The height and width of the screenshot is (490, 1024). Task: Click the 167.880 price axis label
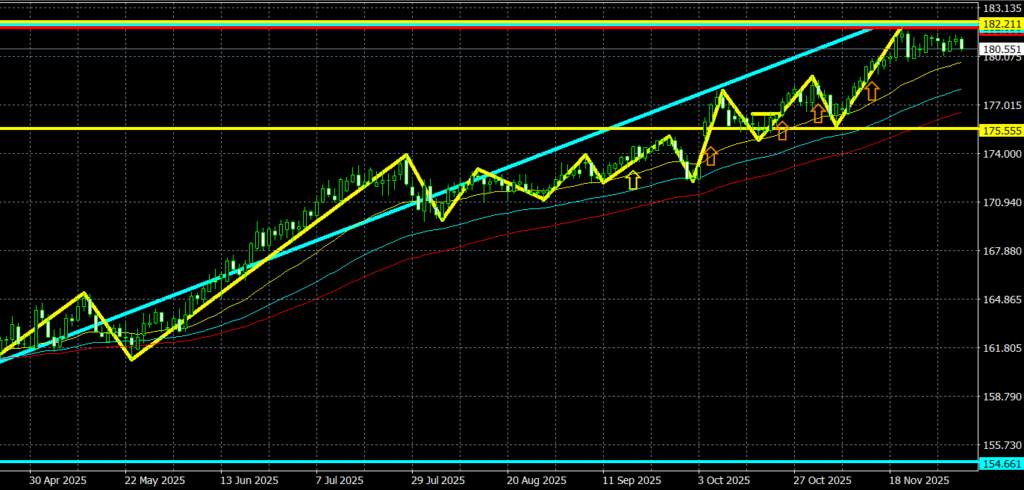pyautogui.click(x=1000, y=251)
